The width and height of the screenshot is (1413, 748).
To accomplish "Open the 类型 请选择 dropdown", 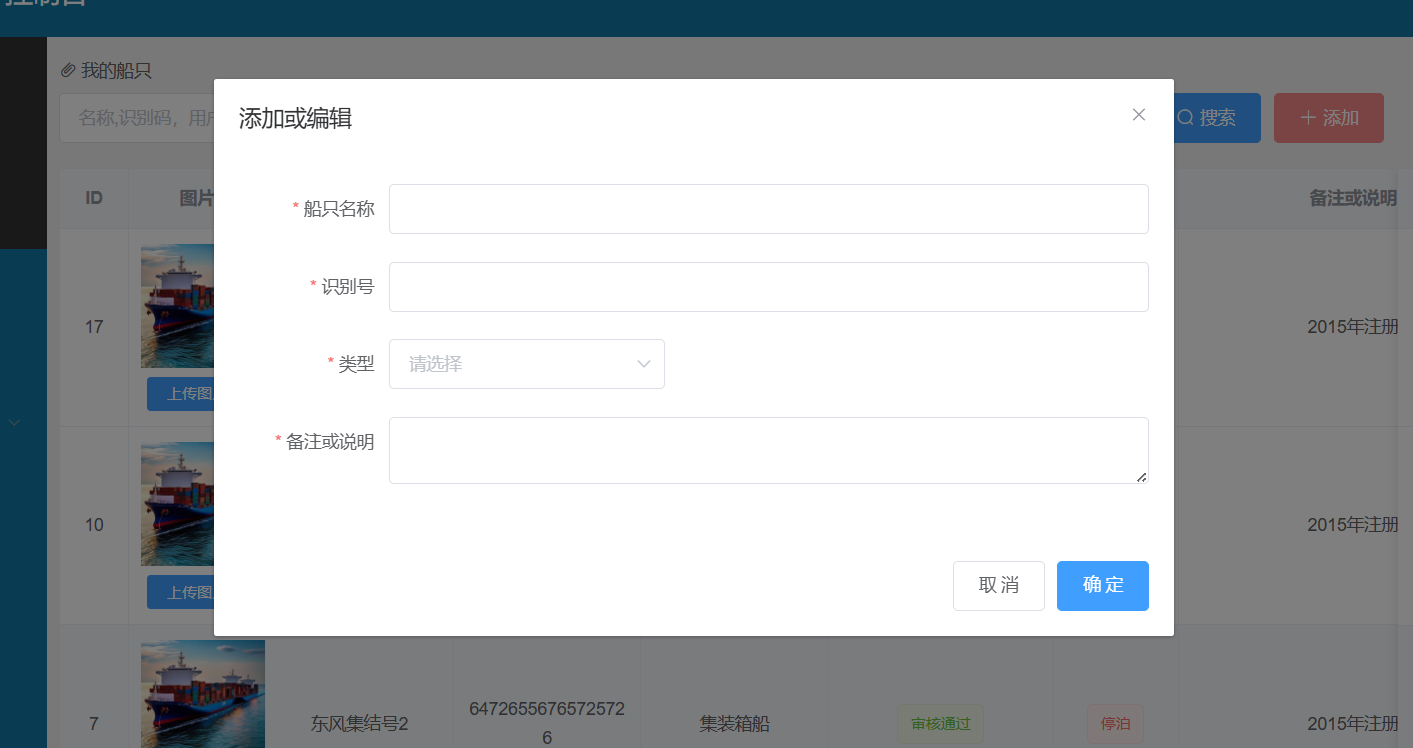I will (526, 364).
